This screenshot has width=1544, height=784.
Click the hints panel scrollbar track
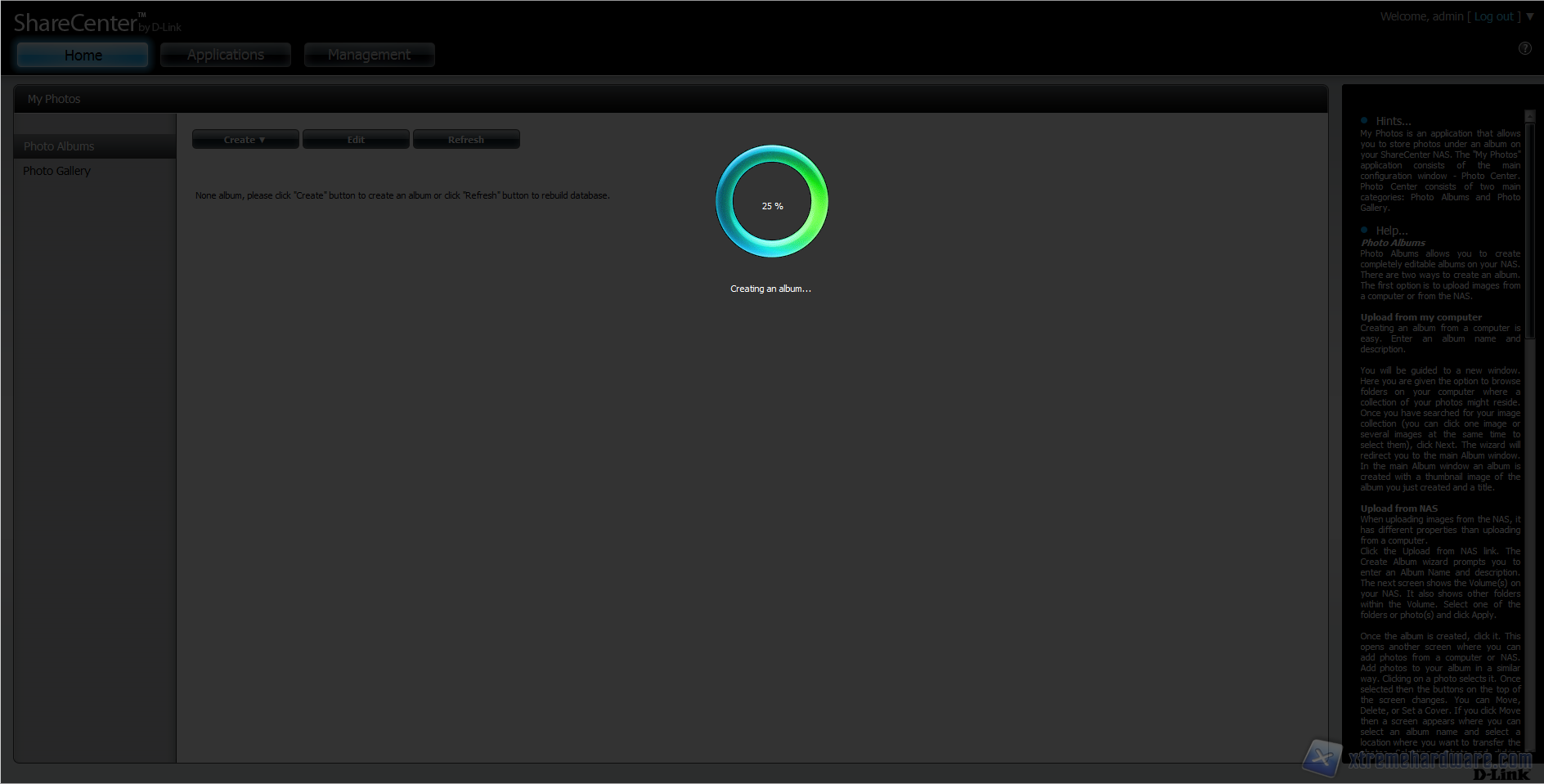coord(1529,531)
